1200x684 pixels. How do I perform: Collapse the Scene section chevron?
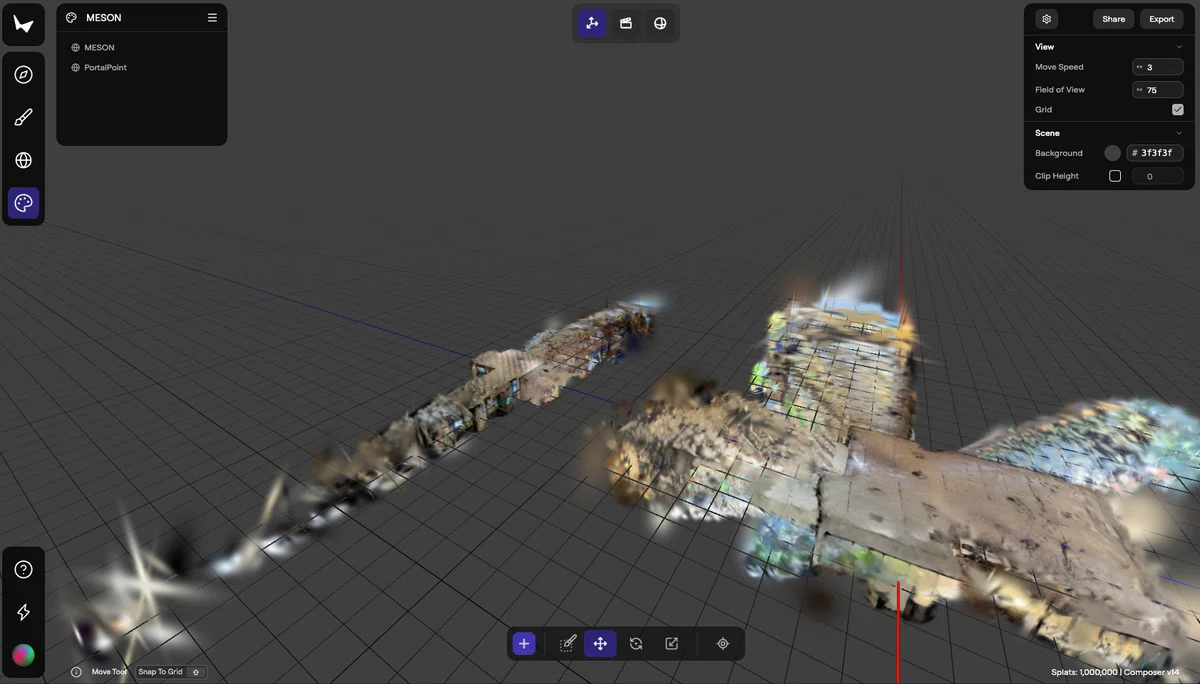click(1179, 133)
